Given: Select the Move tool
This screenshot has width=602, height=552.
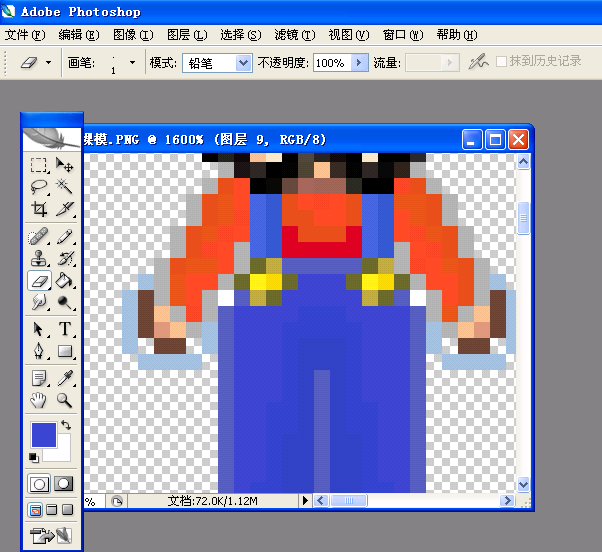Looking at the screenshot, I should click(x=64, y=165).
